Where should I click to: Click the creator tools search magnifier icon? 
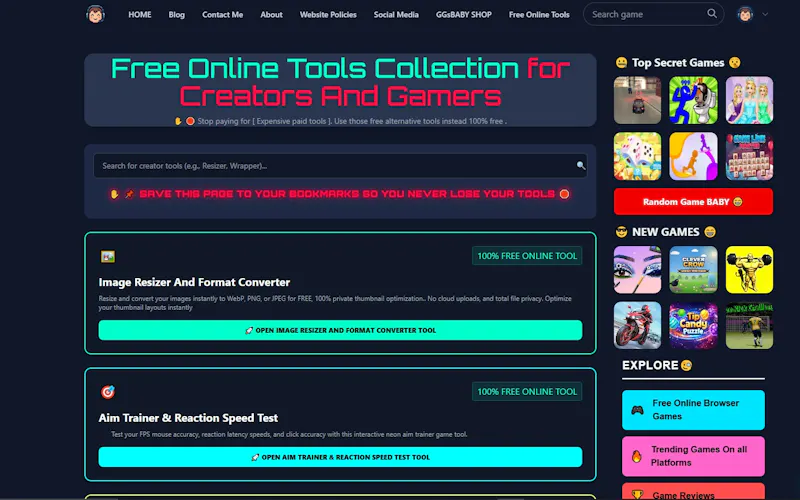tap(581, 165)
